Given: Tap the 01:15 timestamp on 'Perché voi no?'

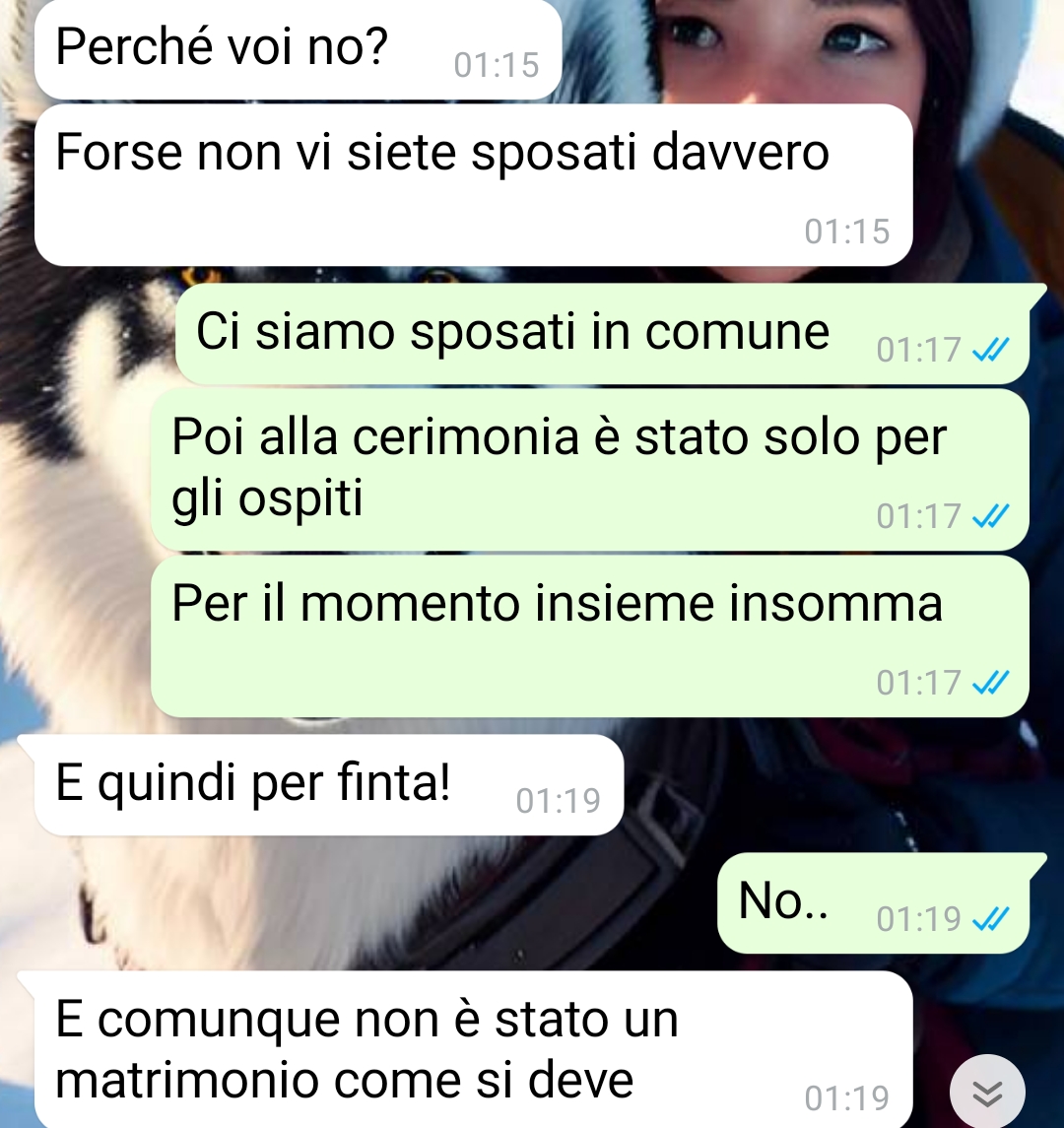Looking at the screenshot, I should pyautogui.click(x=497, y=65).
